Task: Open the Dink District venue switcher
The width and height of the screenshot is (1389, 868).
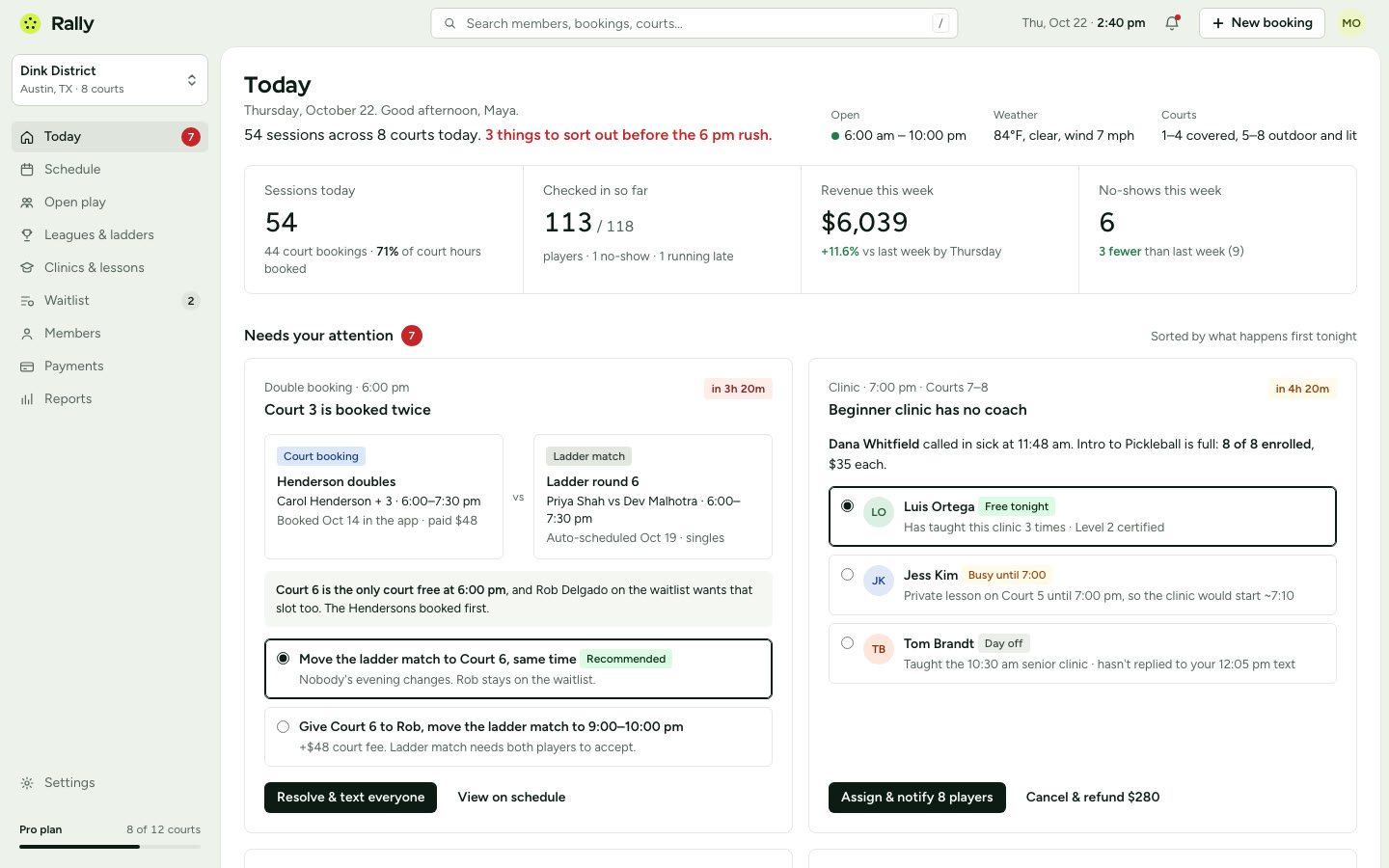Action: point(110,80)
